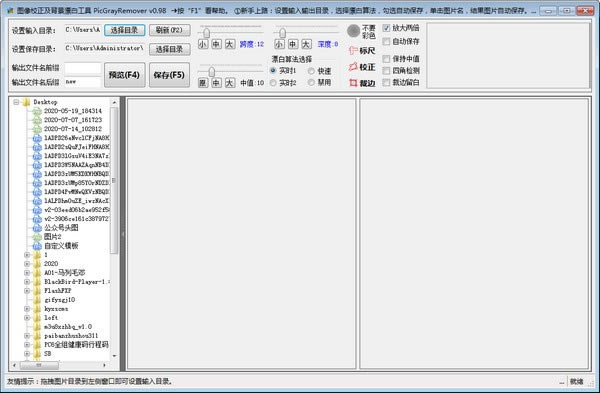The image size is (600, 393).
Task: Collapse the Desktop tree node
Action: [x=16, y=102]
